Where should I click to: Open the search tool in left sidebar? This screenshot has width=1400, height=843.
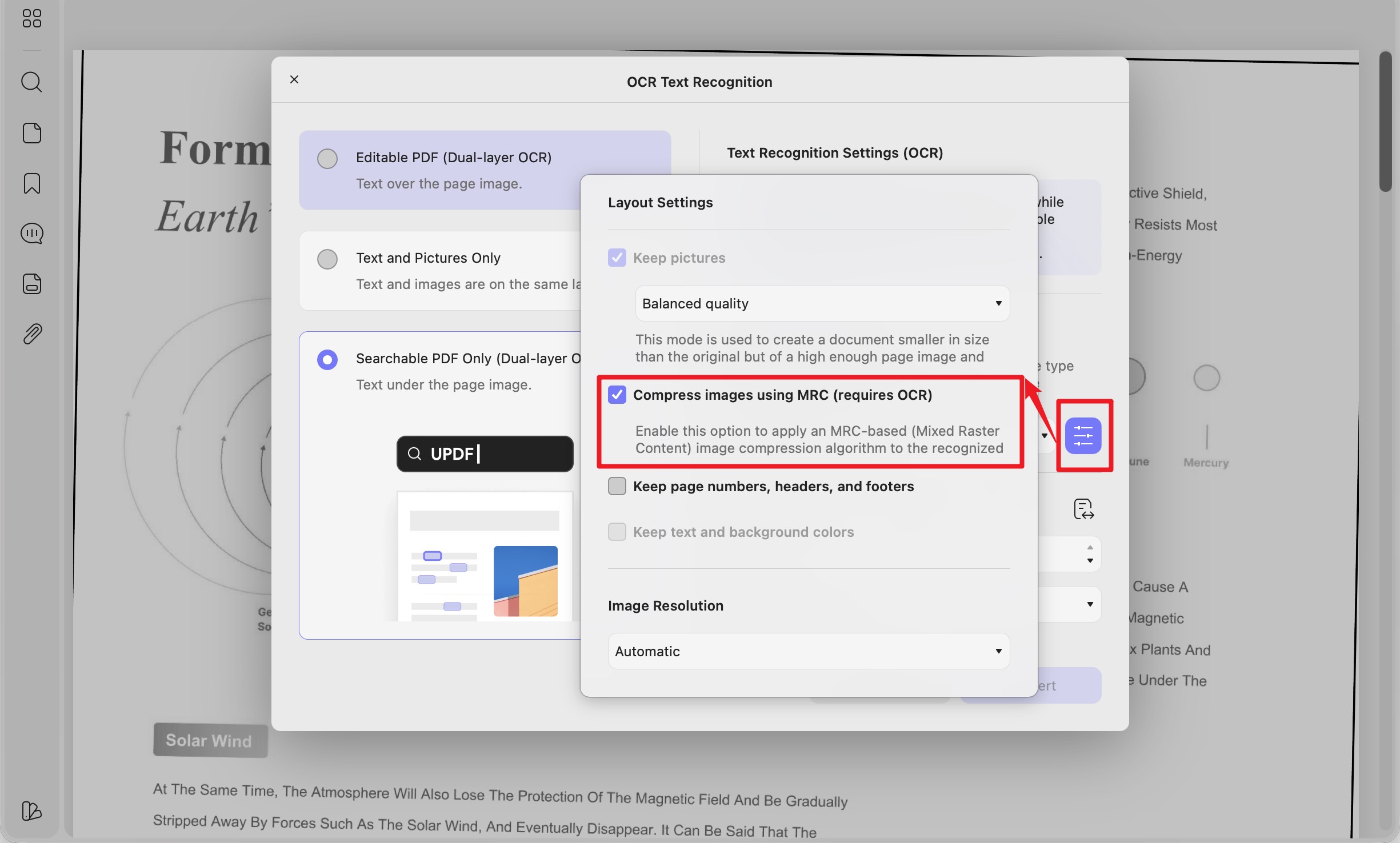[x=31, y=82]
